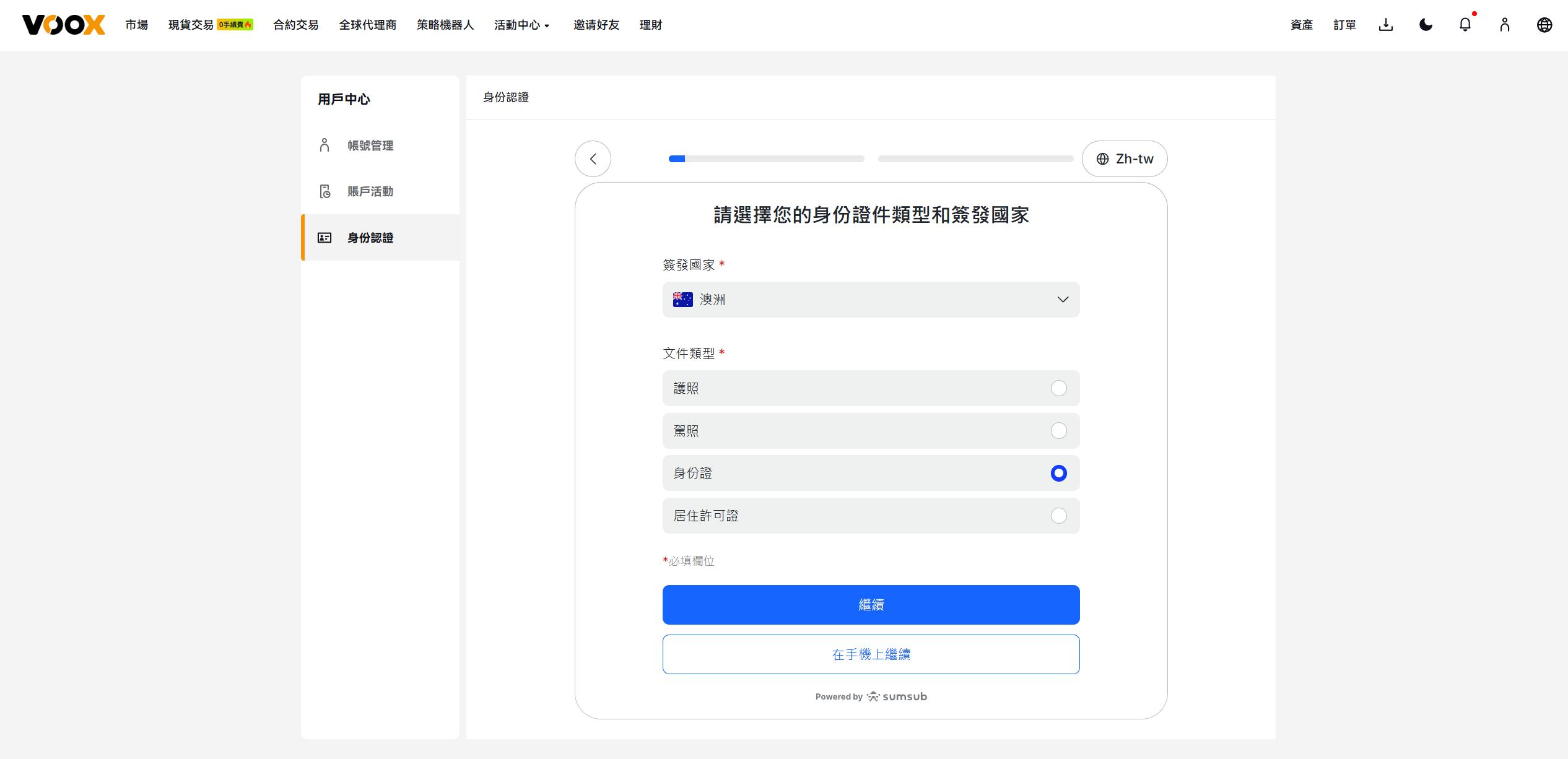Open 理財 in the navigation
Screen dimensions: 1568x759
click(x=651, y=25)
